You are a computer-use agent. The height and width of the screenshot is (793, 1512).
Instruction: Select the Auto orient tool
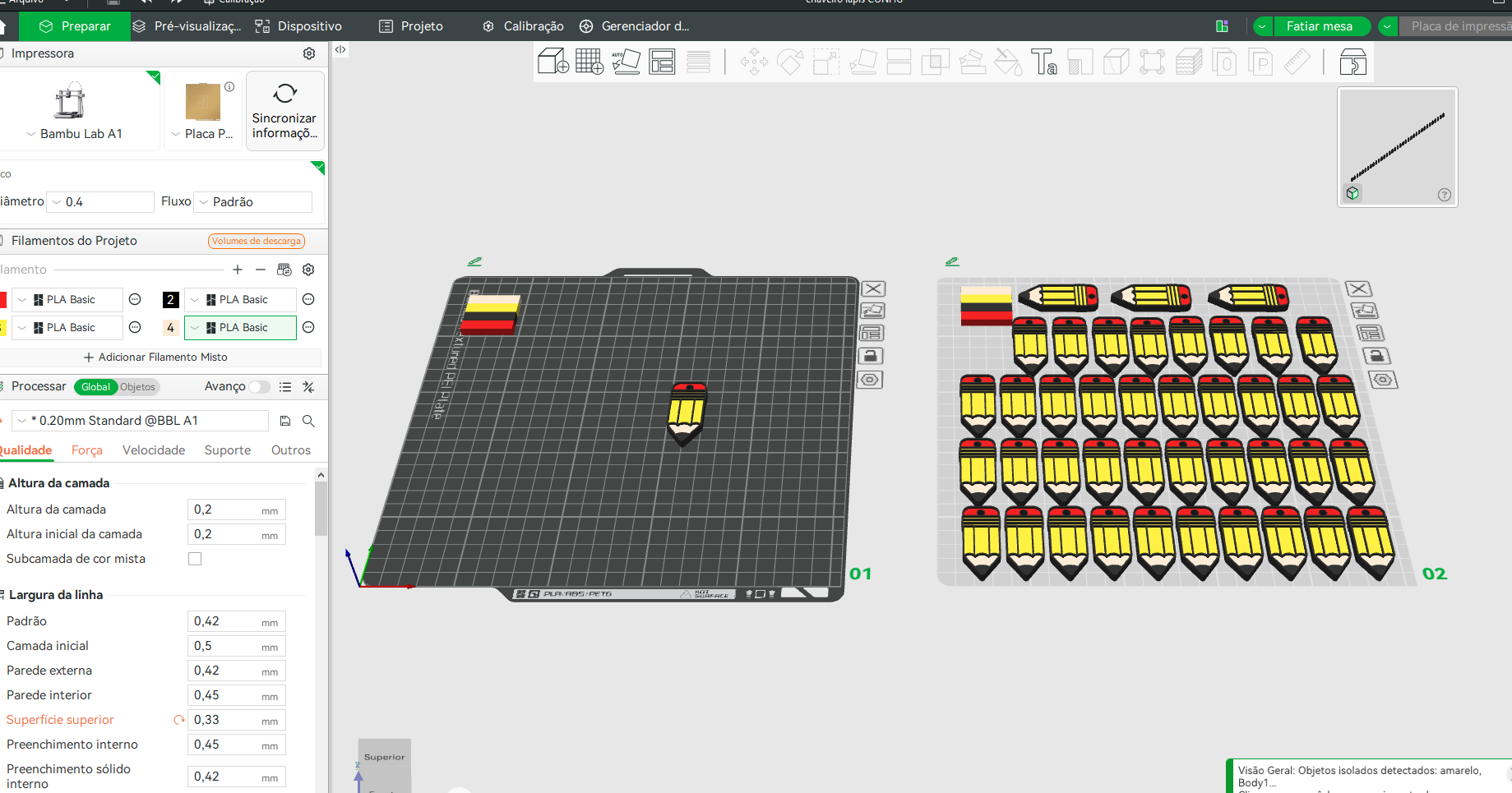point(626,62)
